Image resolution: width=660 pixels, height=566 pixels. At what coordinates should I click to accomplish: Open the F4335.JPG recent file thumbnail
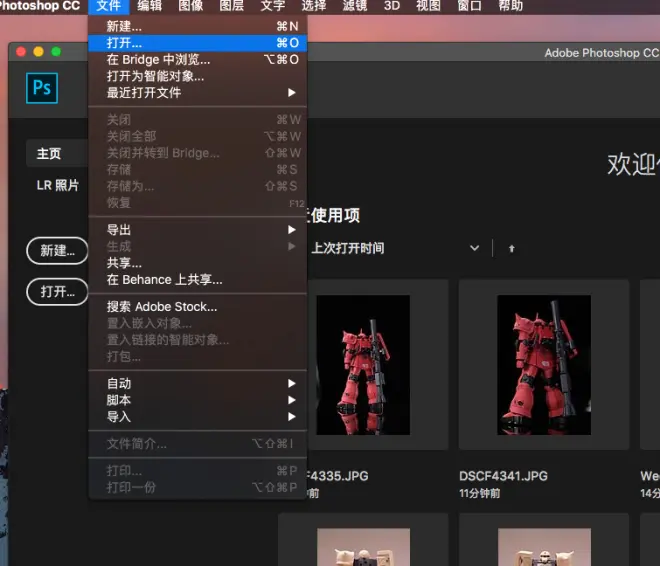[363, 365]
